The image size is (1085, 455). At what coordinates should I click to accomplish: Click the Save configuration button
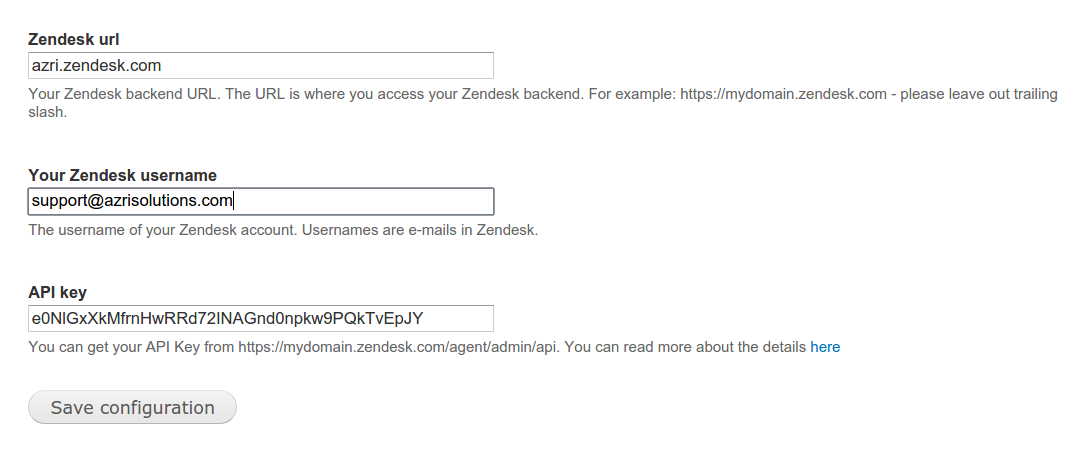[132, 407]
